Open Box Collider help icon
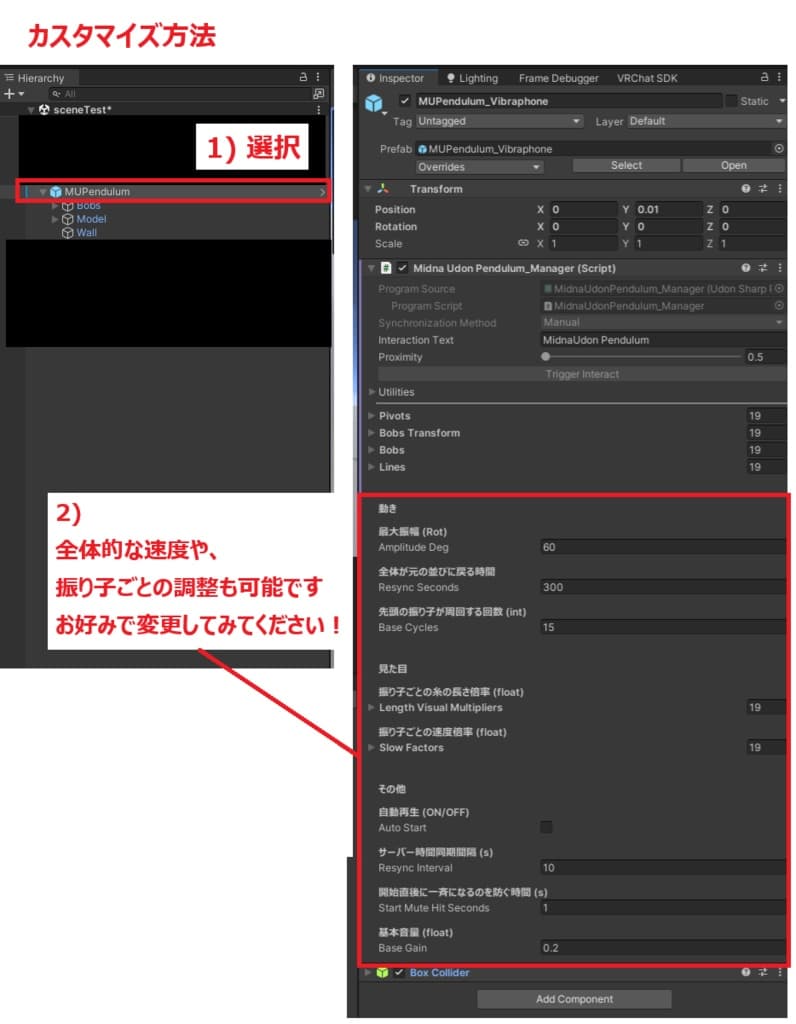Image resolution: width=796 pixels, height=1024 pixels. [x=746, y=972]
